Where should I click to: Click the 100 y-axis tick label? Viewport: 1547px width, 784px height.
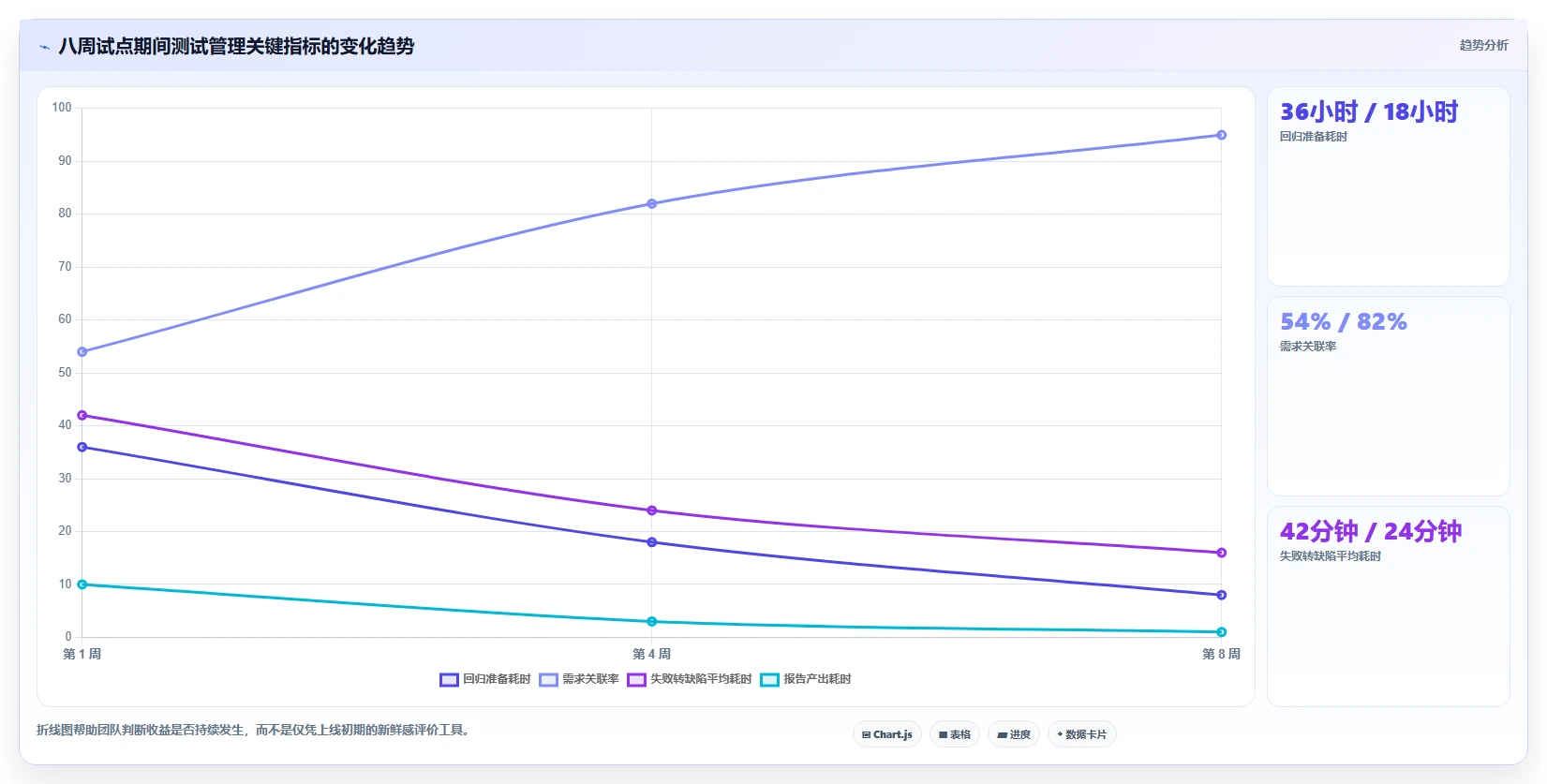[62, 108]
